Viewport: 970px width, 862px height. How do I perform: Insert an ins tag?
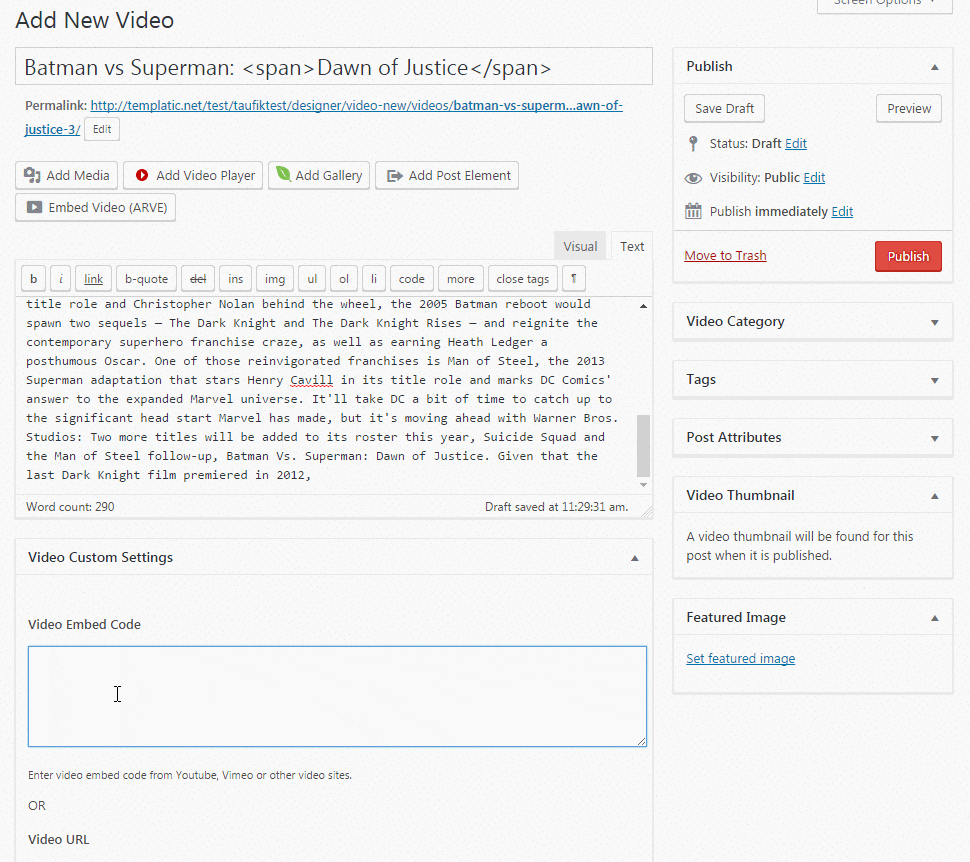tap(236, 278)
